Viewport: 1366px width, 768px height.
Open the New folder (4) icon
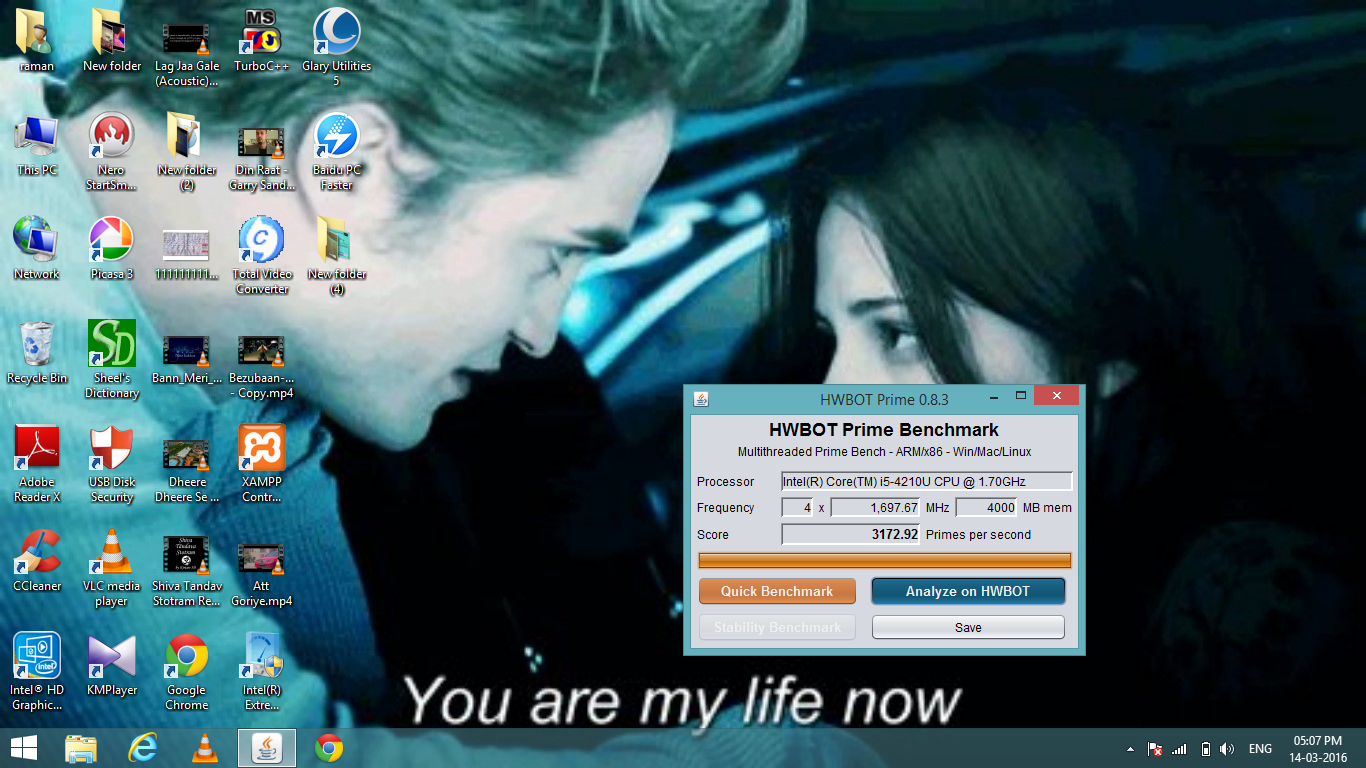[336, 239]
